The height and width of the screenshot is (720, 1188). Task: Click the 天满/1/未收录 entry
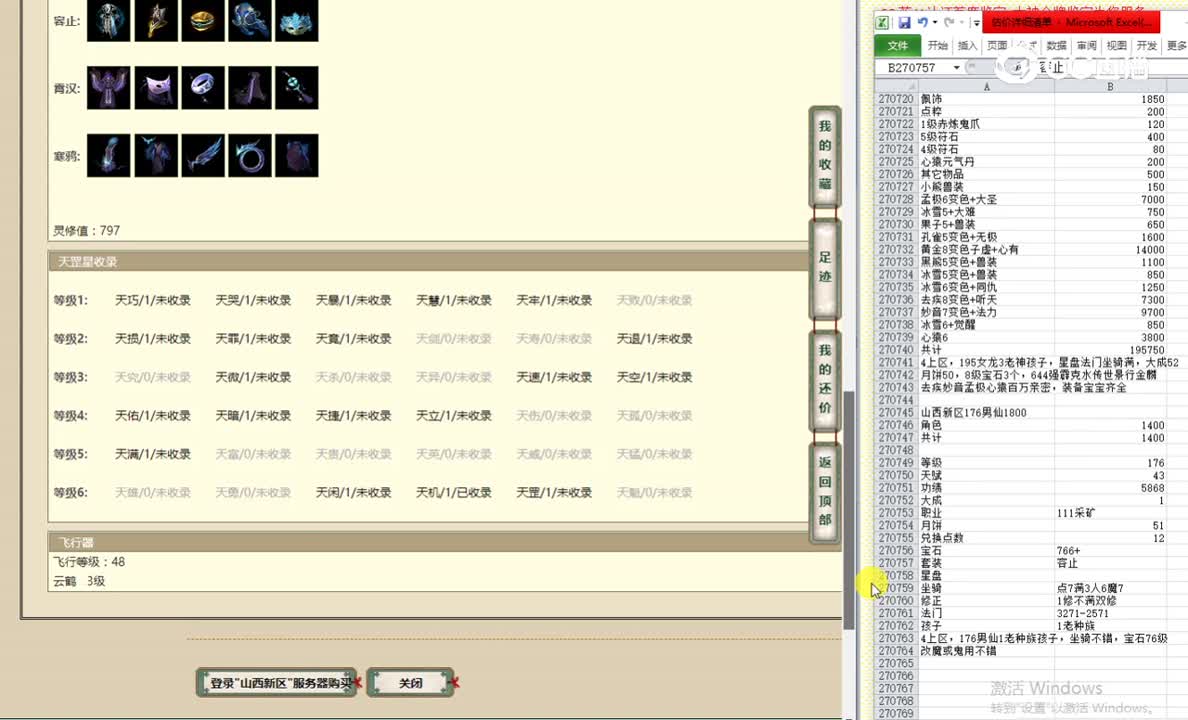[153, 454]
